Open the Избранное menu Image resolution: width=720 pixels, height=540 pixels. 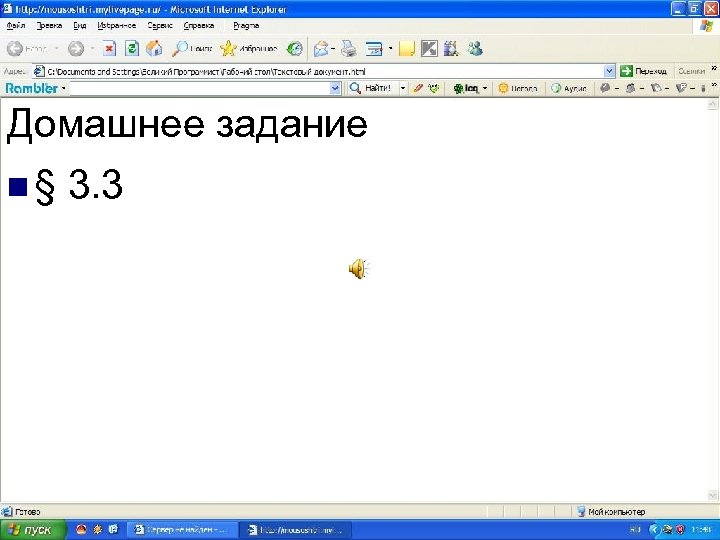point(117,26)
